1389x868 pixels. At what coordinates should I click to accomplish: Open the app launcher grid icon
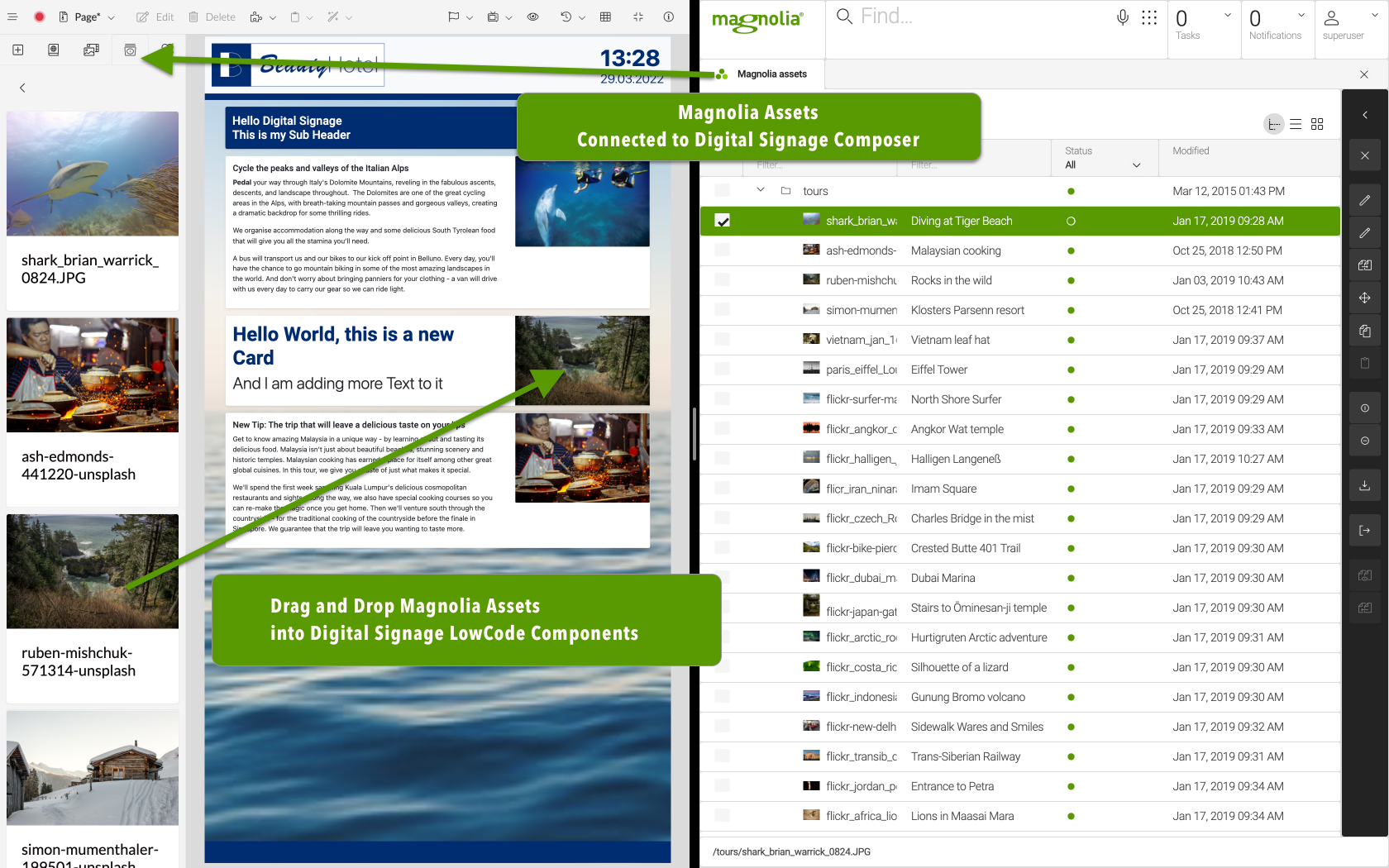click(x=1149, y=17)
